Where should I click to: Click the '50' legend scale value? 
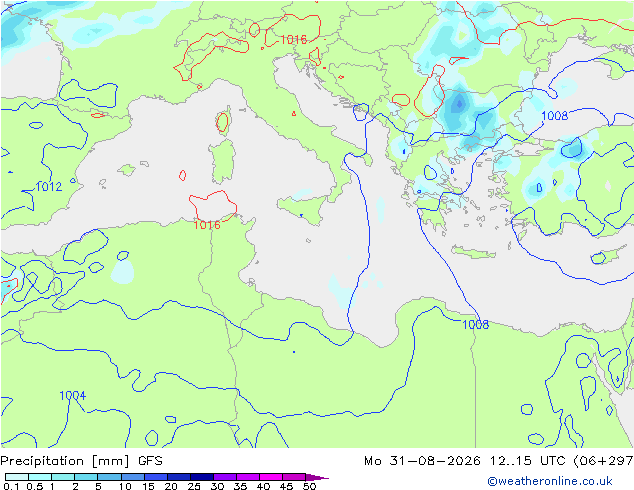point(310,486)
